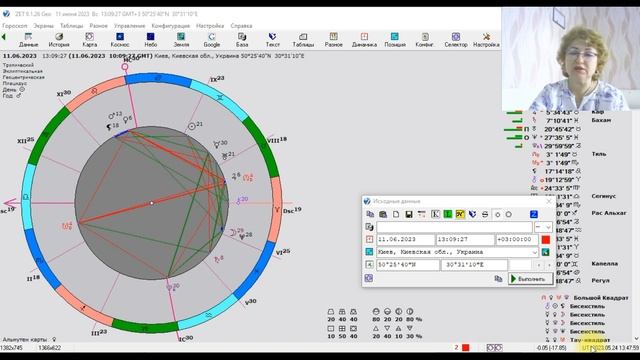This screenshot has width=640, height=360.
Task: Click the Выполнить button
Action: point(531,279)
